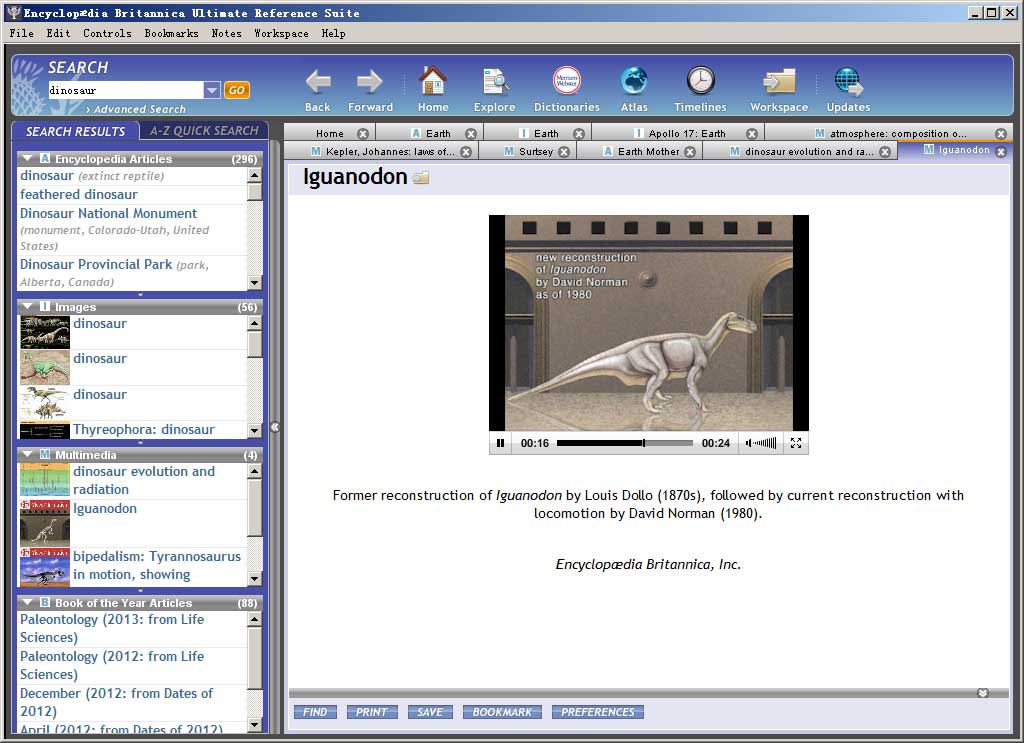Open Dinosaur National Monument article
The width and height of the screenshot is (1024, 743).
pos(108,213)
